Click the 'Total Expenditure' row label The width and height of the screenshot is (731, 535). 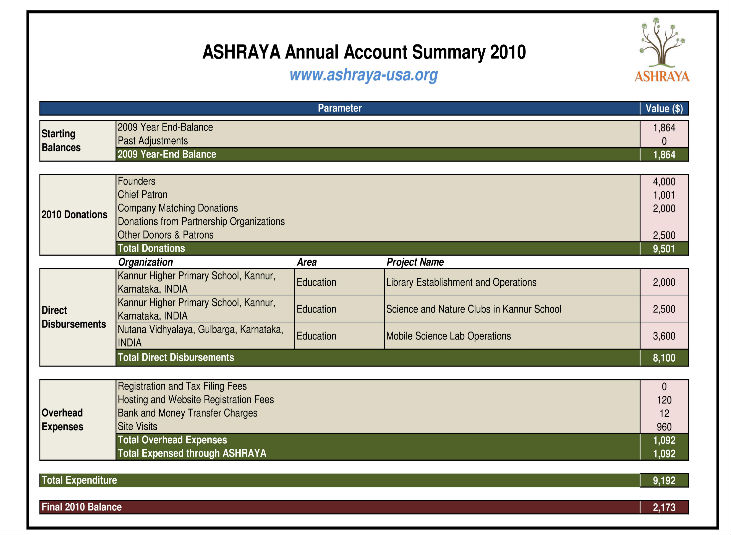coord(79,480)
